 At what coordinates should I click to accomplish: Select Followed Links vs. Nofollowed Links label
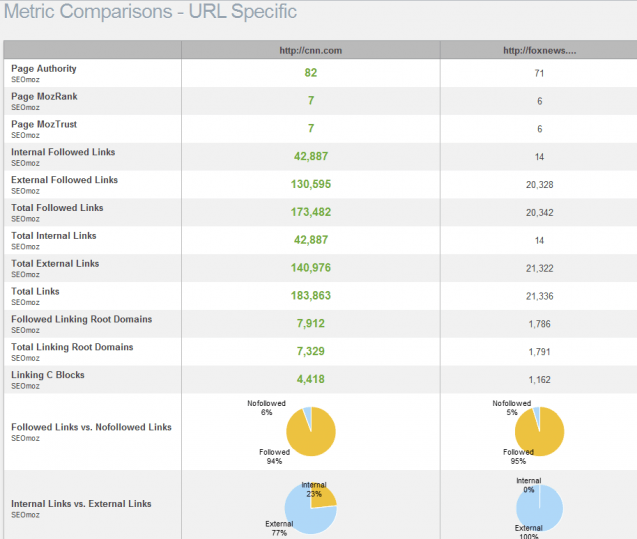(91, 427)
